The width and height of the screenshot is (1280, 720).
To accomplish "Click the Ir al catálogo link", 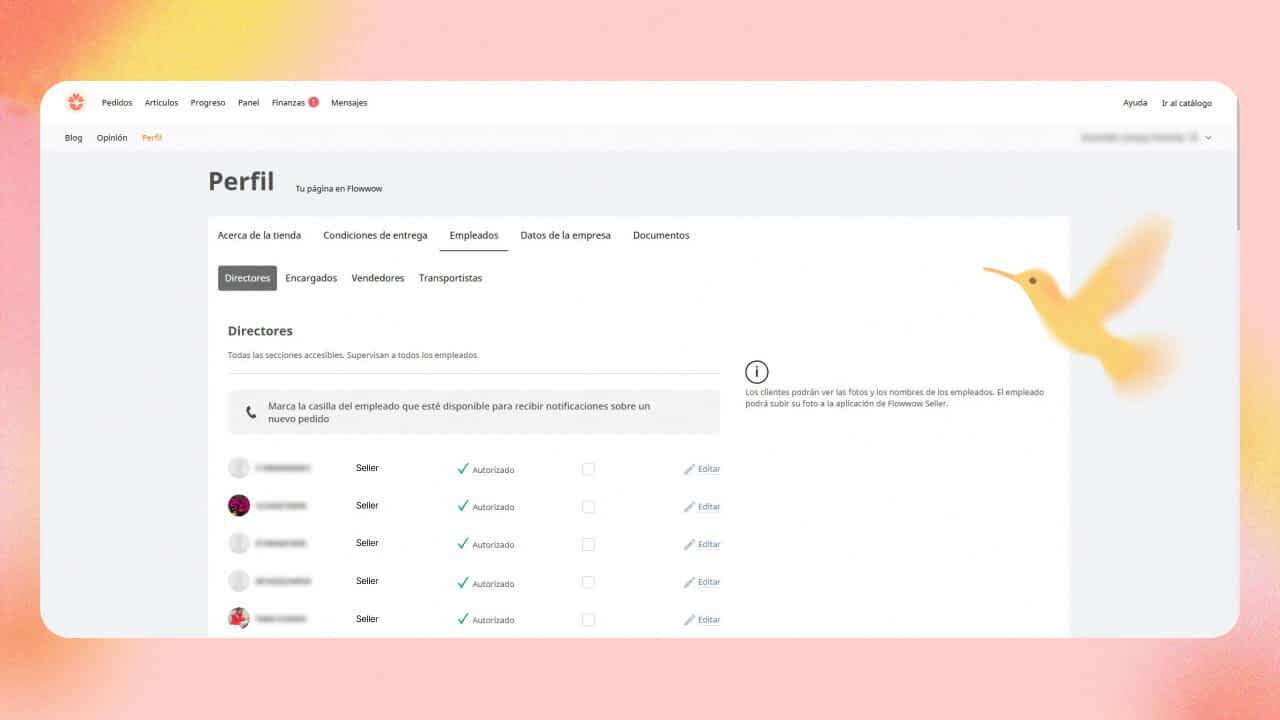I will coord(1186,103).
